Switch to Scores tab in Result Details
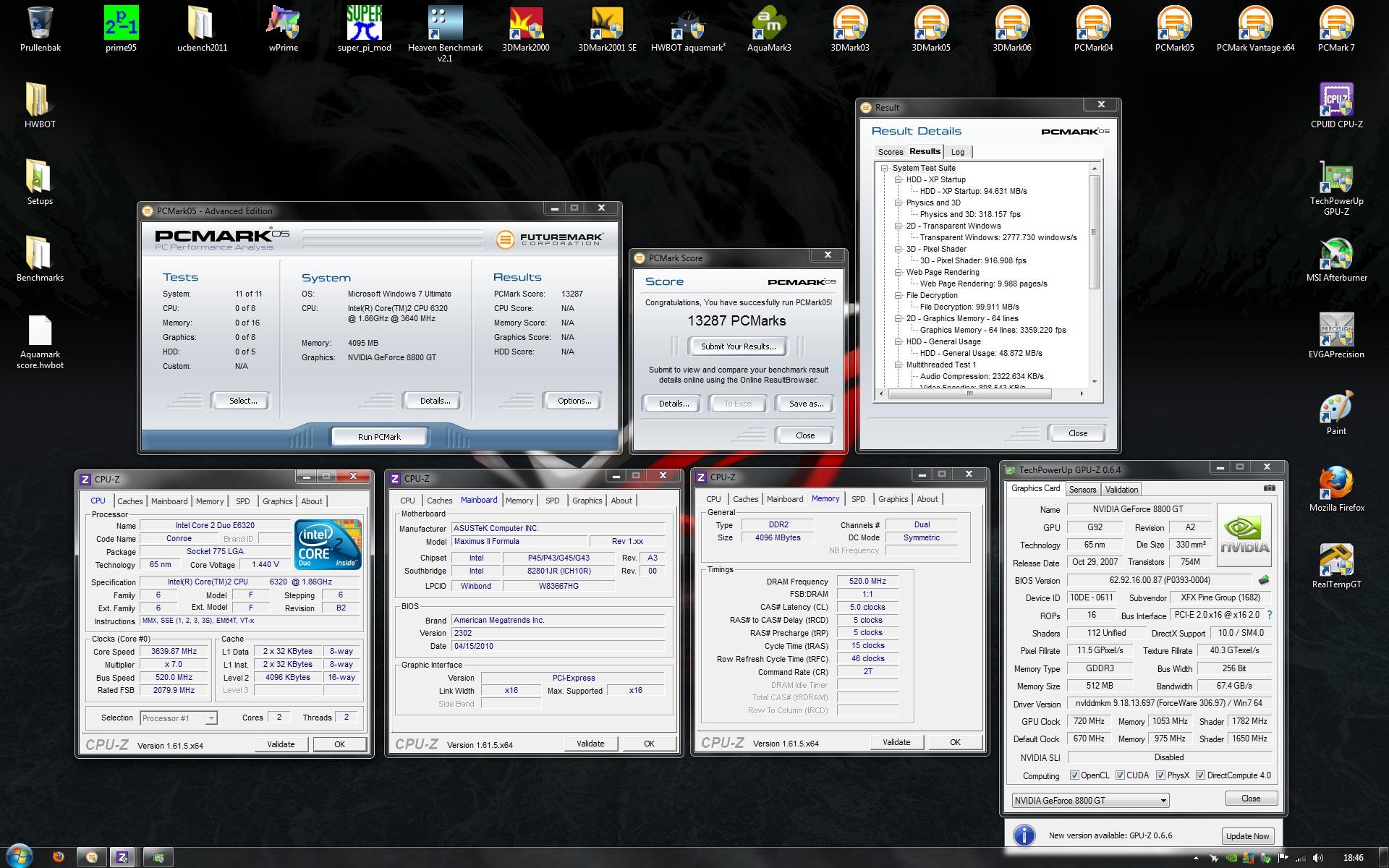1389x868 pixels. [891, 152]
